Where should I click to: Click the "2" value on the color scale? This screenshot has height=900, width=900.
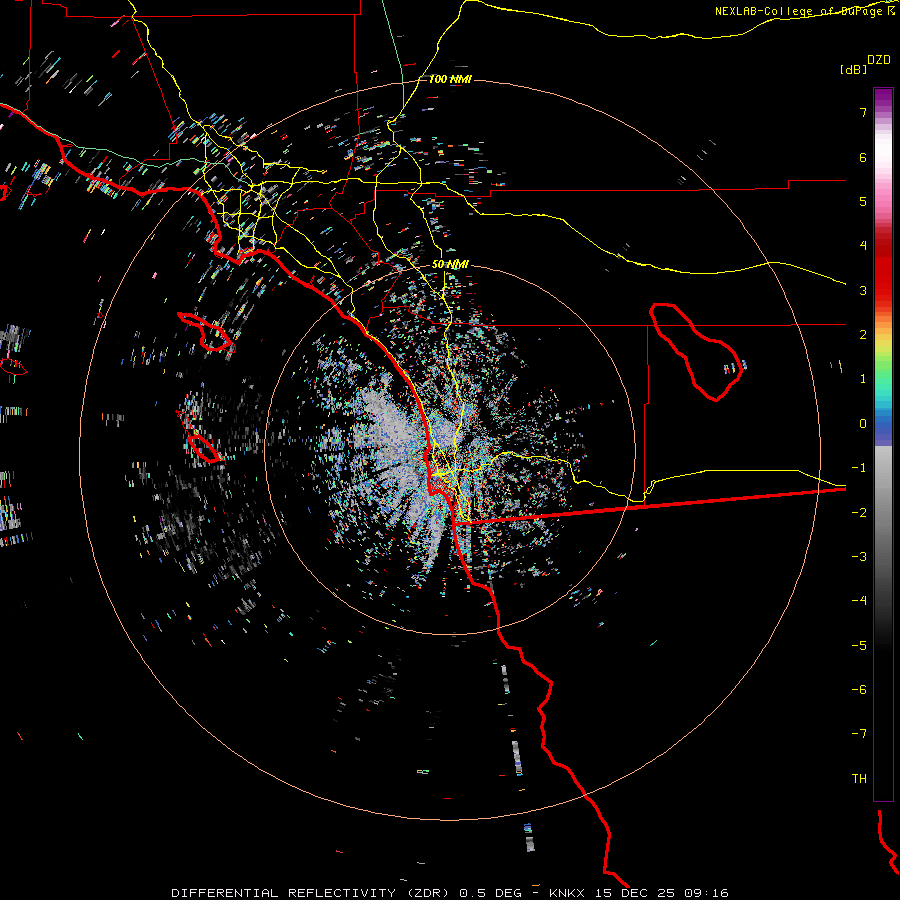coord(863,335)
